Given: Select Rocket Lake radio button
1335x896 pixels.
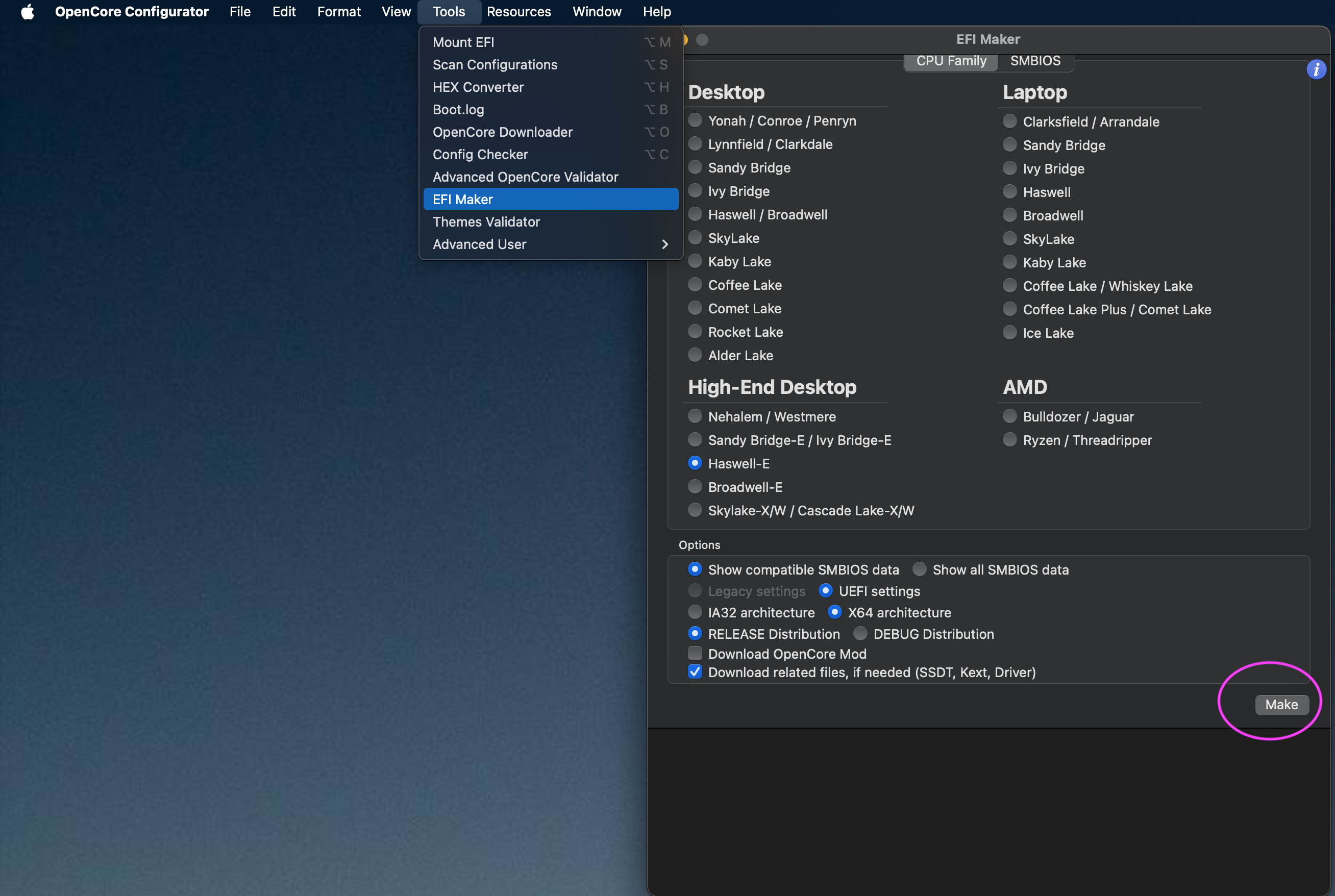Looking at the screenshot, I should coord(695,331).
